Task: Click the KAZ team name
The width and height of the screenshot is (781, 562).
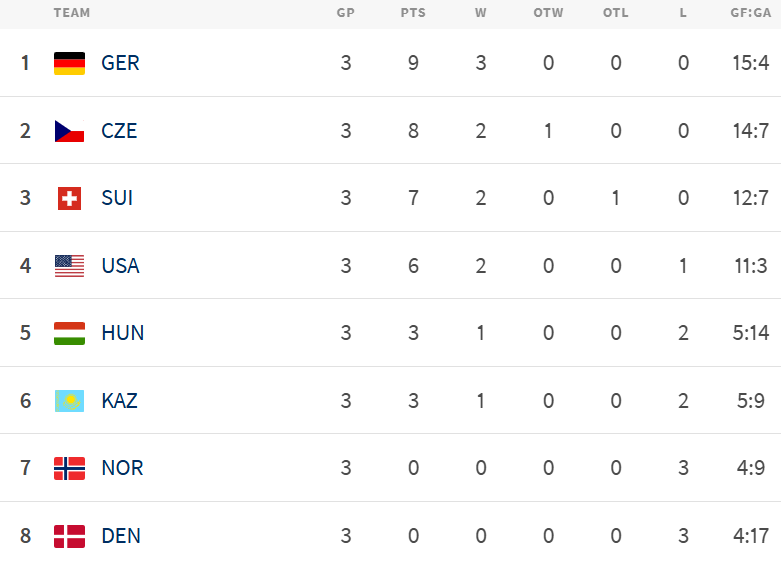Action: (x=119, y=401)
